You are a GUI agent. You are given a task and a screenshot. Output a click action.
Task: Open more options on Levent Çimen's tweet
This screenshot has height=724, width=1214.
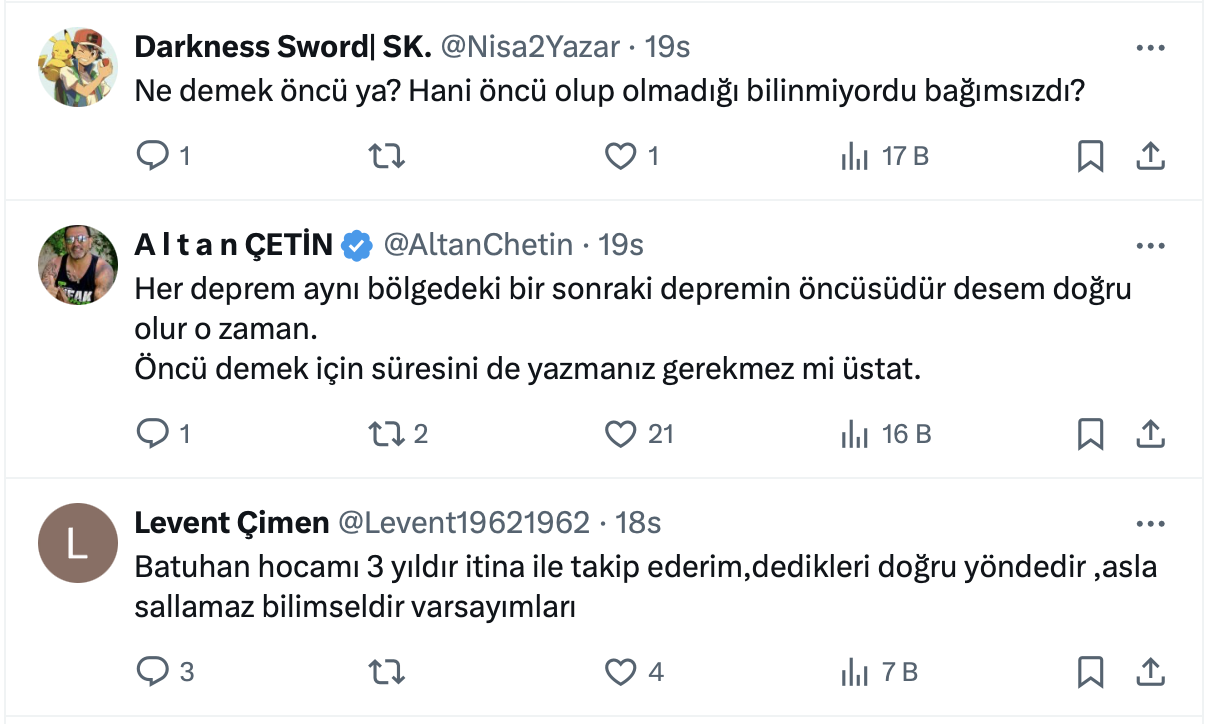point(1151,523)
